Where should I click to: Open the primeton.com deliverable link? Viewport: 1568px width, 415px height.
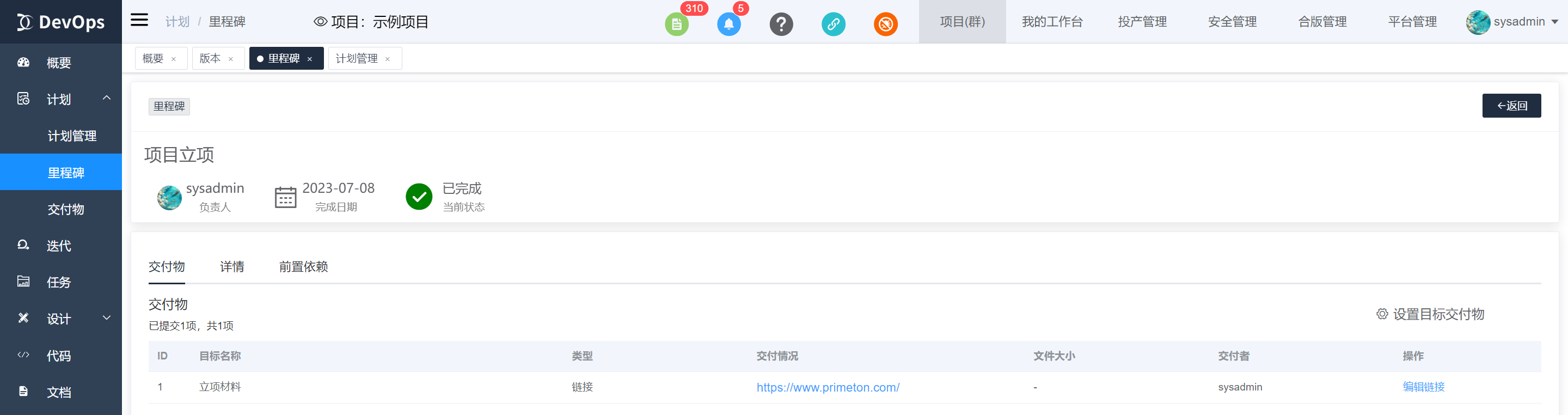[x=828, y=388]
